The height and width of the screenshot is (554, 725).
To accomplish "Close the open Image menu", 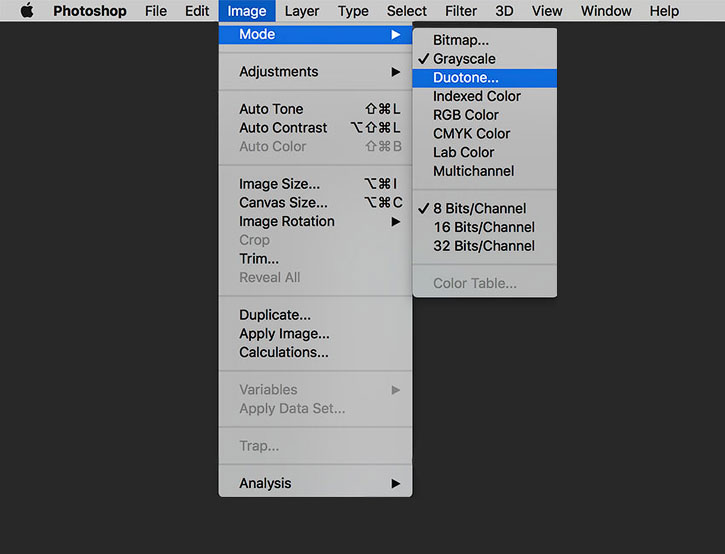I will (x=247, y=11).
